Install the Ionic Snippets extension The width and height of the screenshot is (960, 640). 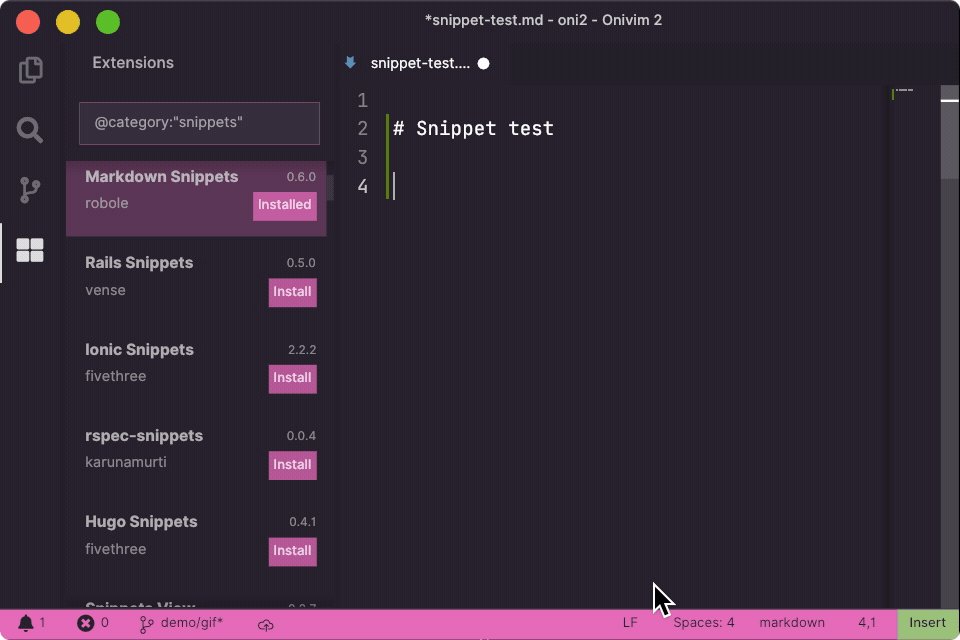[x=293, y=378]
